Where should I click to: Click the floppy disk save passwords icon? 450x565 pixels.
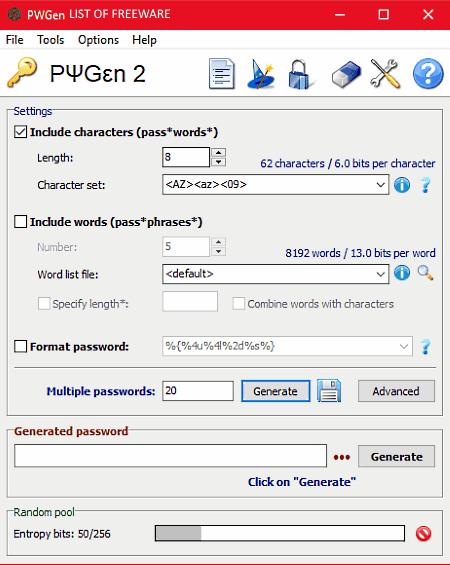(329, 391)
